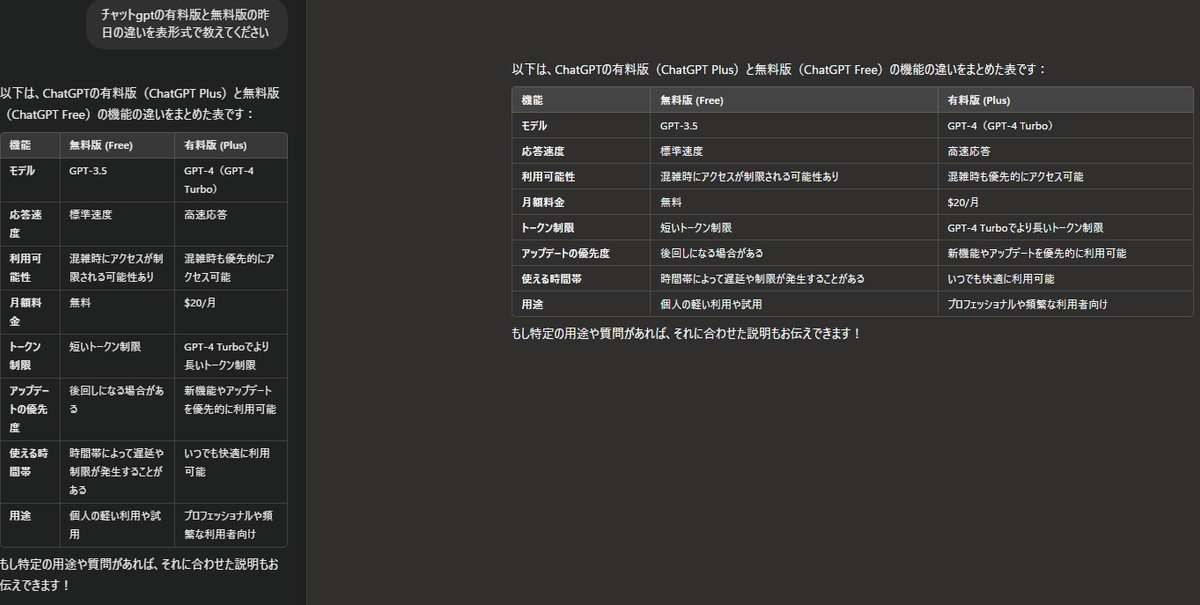Click closing 'もし特定の用途や質問があれば' line under wide right table
This screenshot has width=1200, height=605.
tap(686, 333)
